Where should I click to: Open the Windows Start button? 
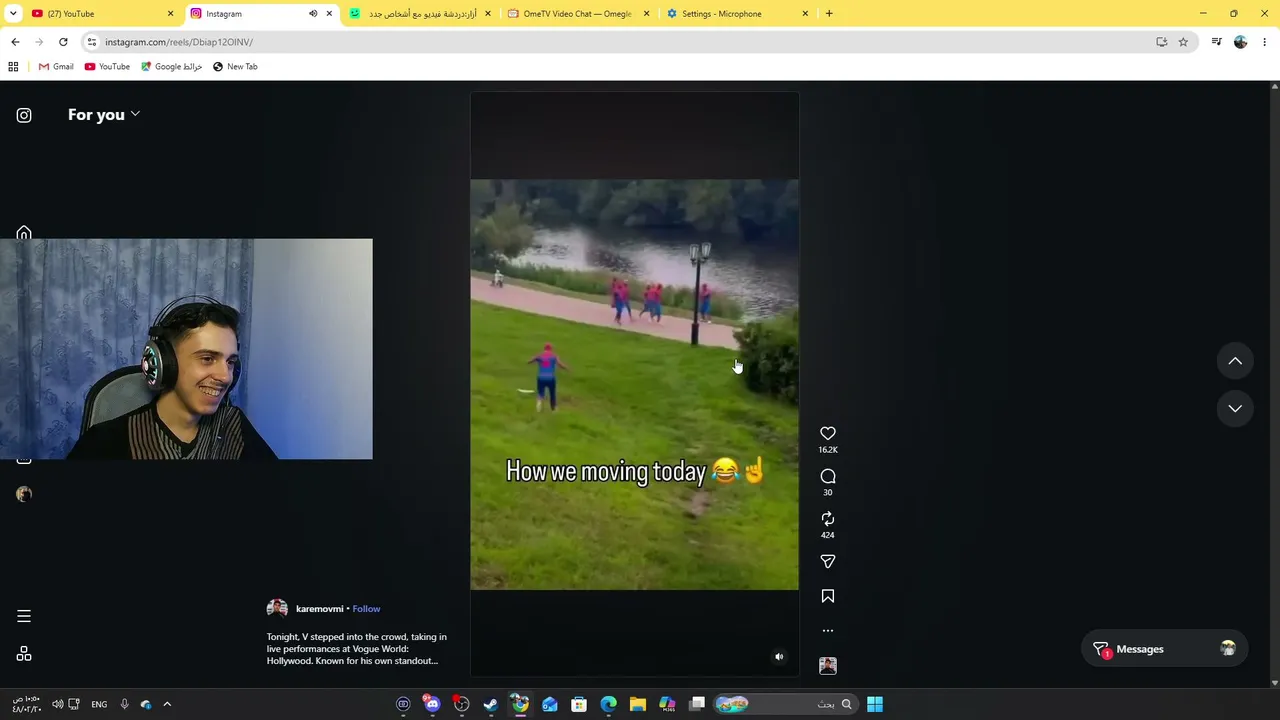(875, 704)
